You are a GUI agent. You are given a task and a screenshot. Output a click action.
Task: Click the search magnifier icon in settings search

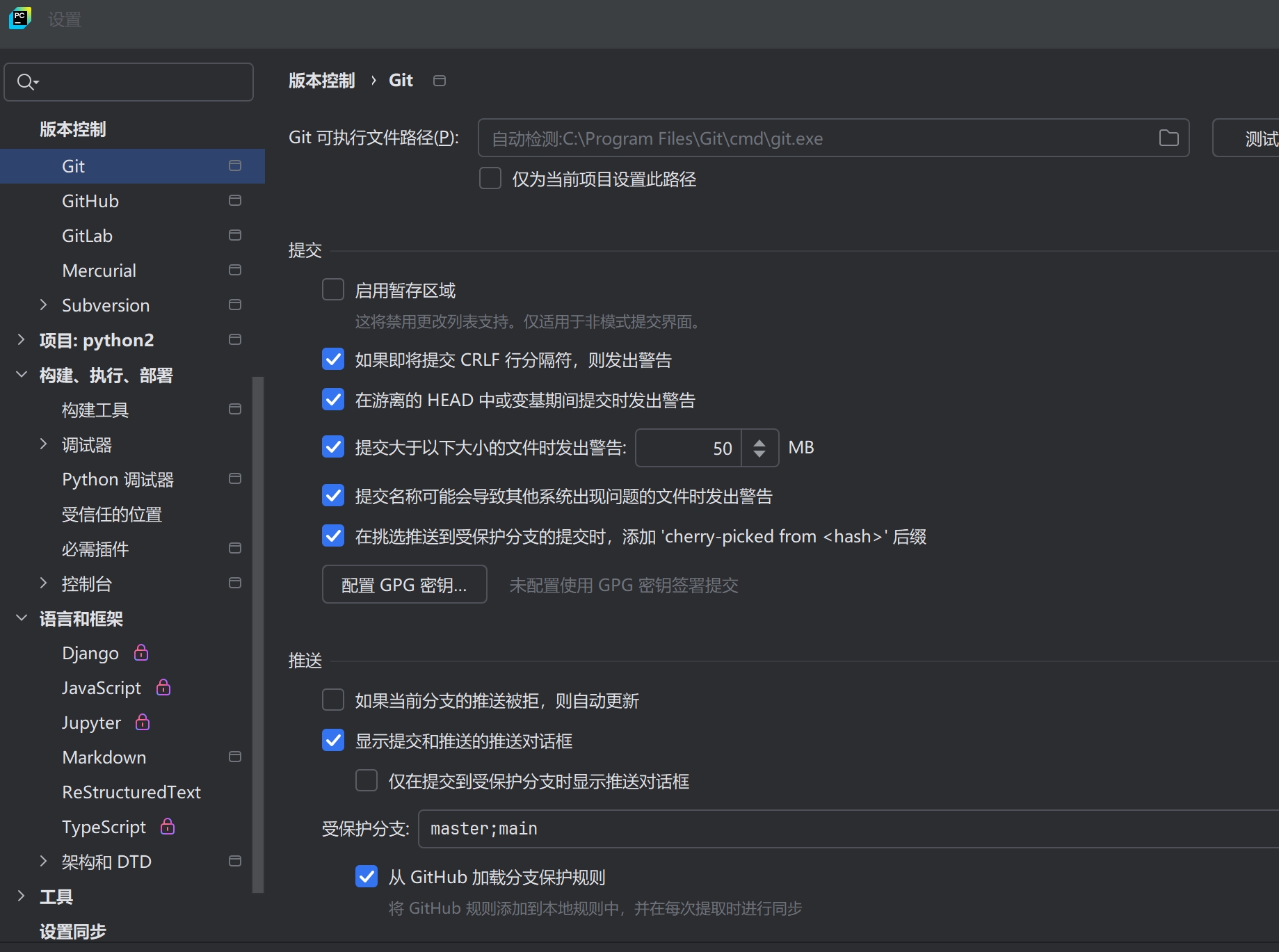pos(27,82)
